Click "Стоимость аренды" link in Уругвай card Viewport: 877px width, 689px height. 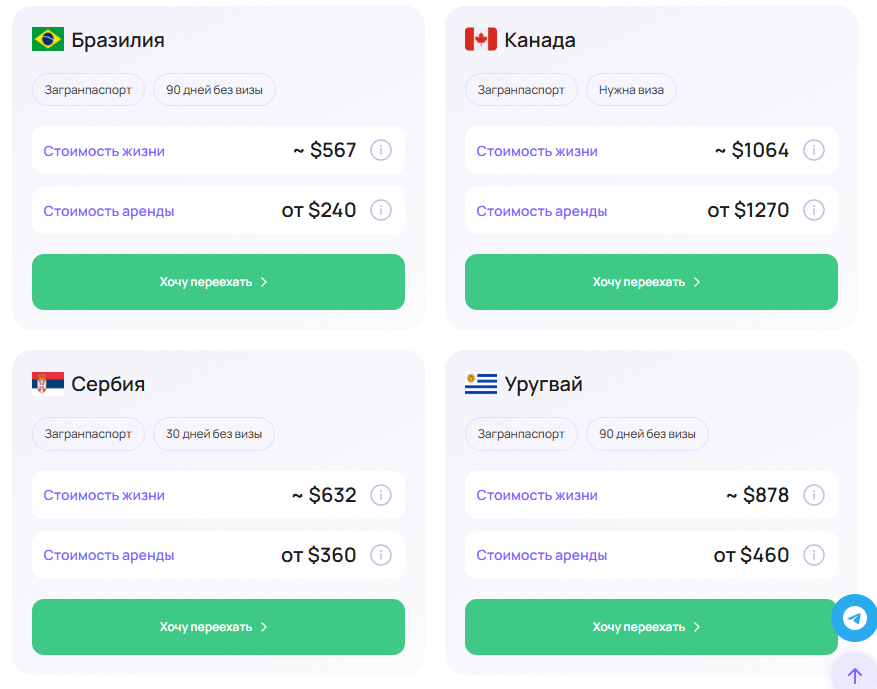(x=541, y=555)
